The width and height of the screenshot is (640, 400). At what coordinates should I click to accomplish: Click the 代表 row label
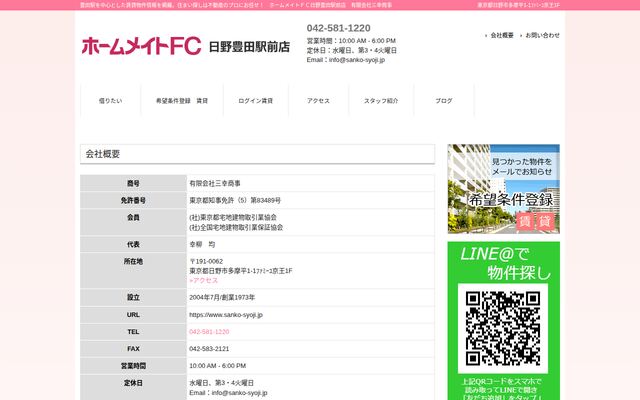[x=133, y=244]
